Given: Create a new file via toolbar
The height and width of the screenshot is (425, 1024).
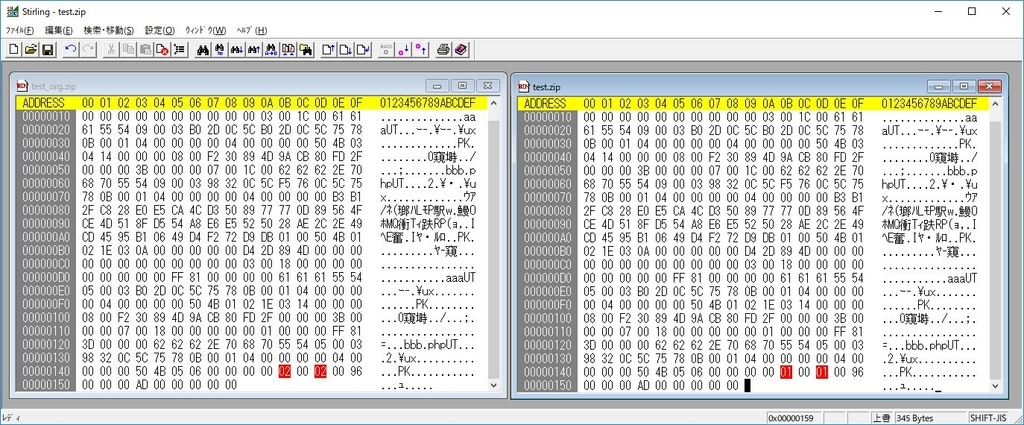Looking at the screenshot, I should click(14, 50).
